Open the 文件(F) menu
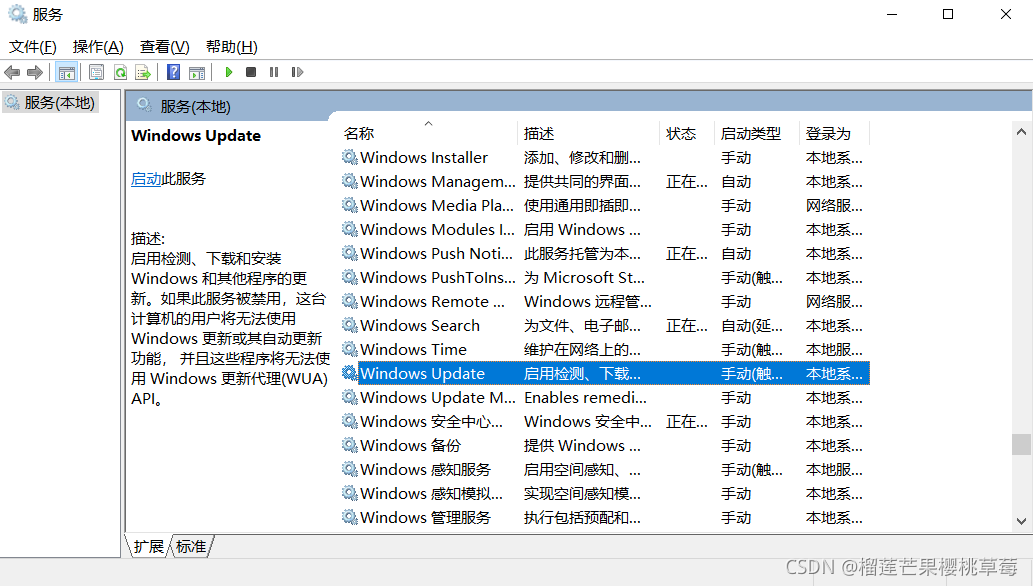The height and width of the screenshot is (586, 1033). tap(32, 47)
